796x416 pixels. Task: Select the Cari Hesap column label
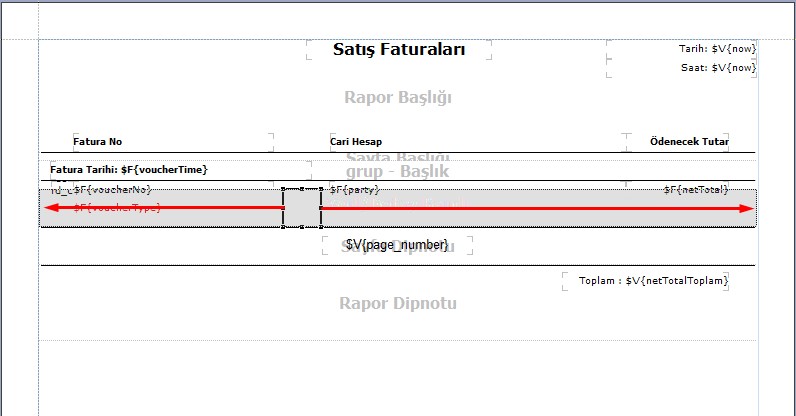point(356,142)
